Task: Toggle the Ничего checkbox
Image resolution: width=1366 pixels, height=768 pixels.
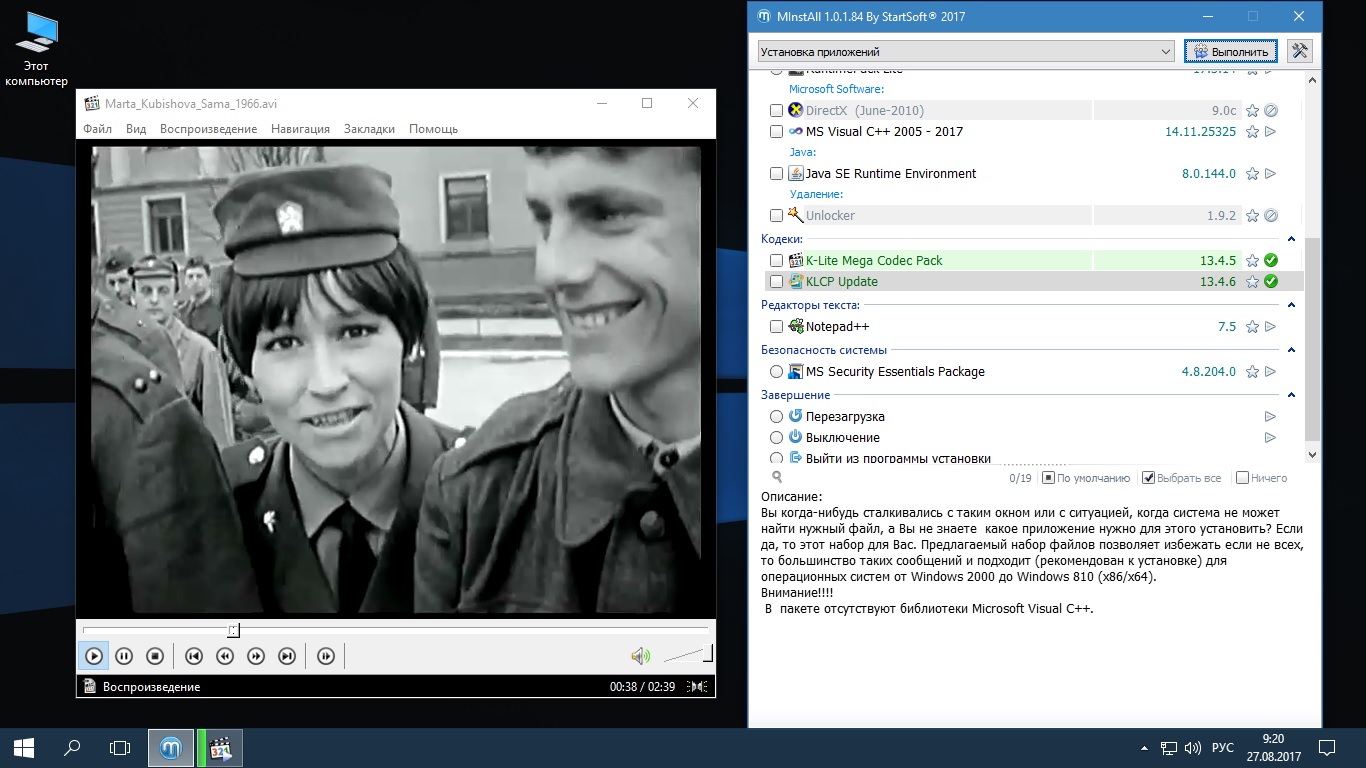Action: tap(1242, 478)
